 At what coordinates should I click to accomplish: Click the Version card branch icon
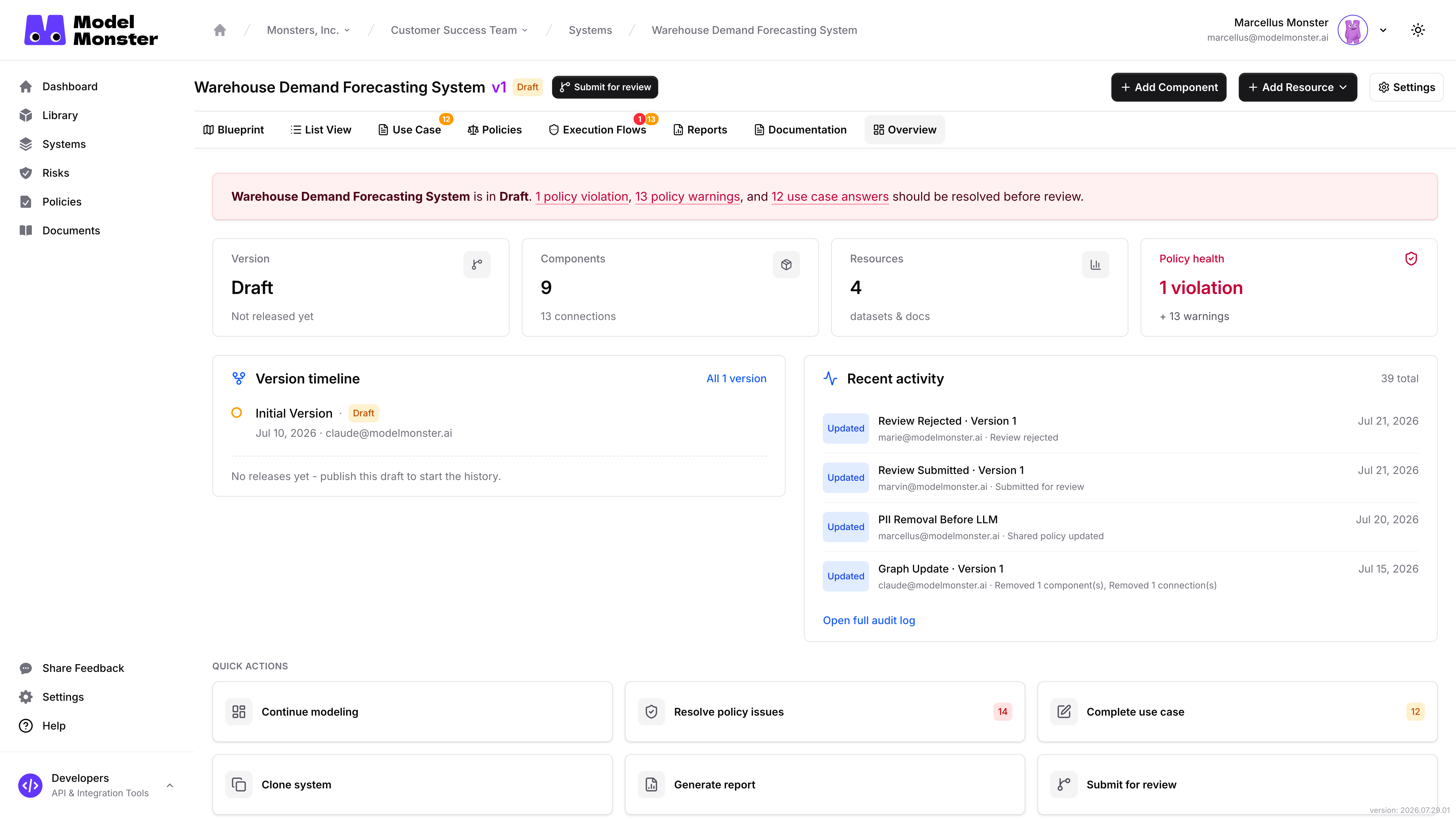tap(477, 264)
